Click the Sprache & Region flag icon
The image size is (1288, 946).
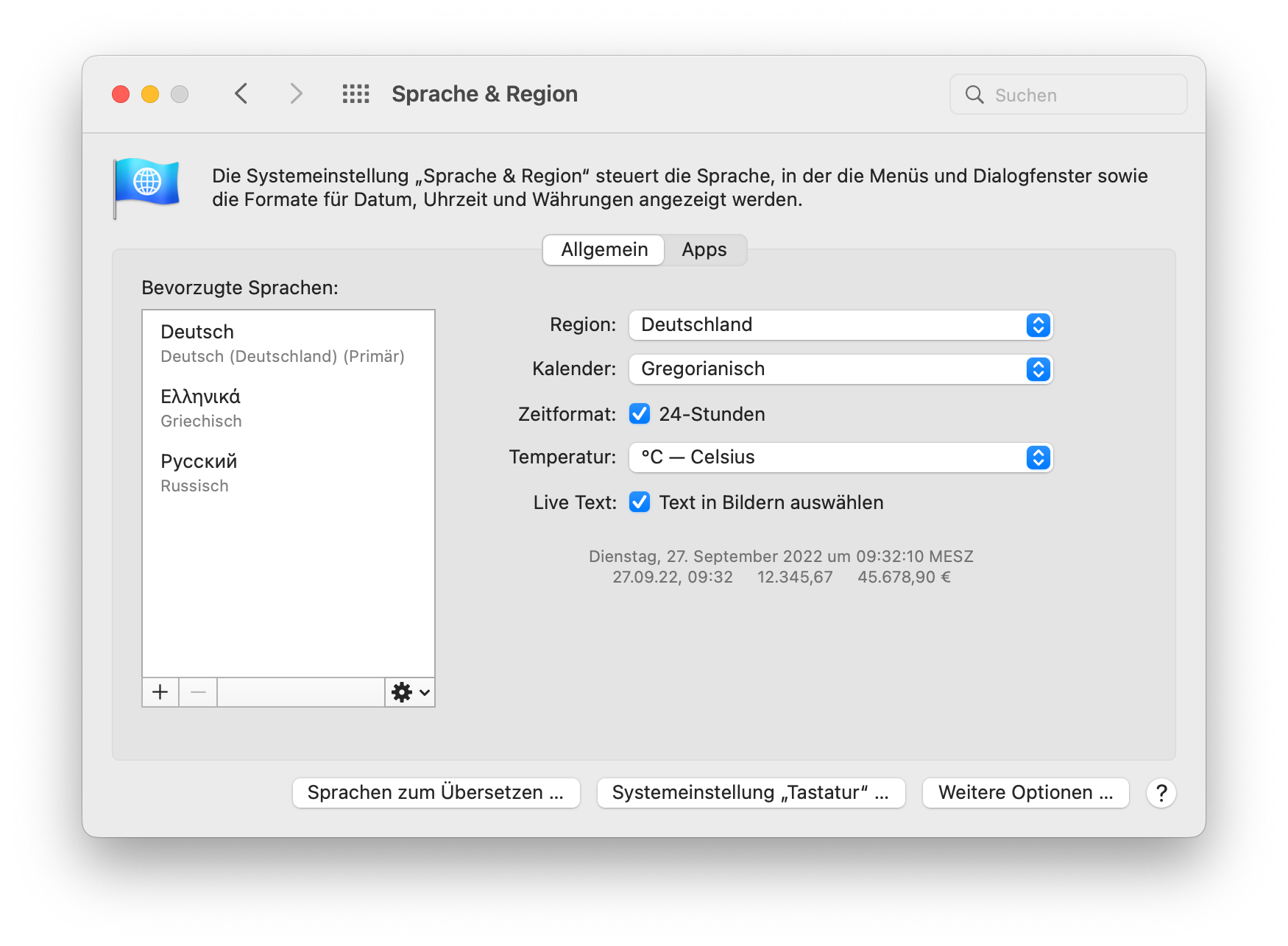coord(146,187)
